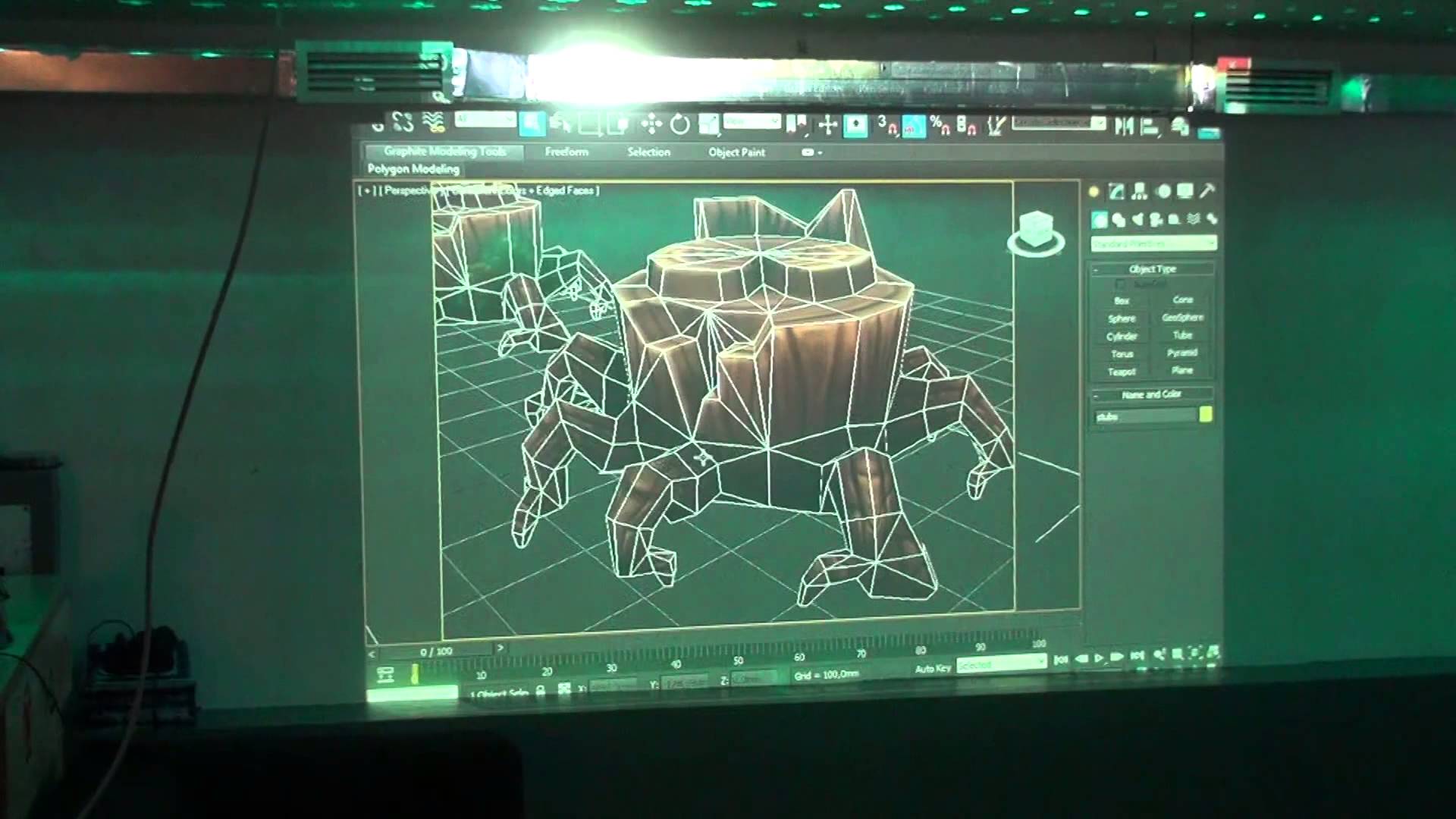
Task: Click Edit Named Selection Sets icon
Action: (996, 125)
